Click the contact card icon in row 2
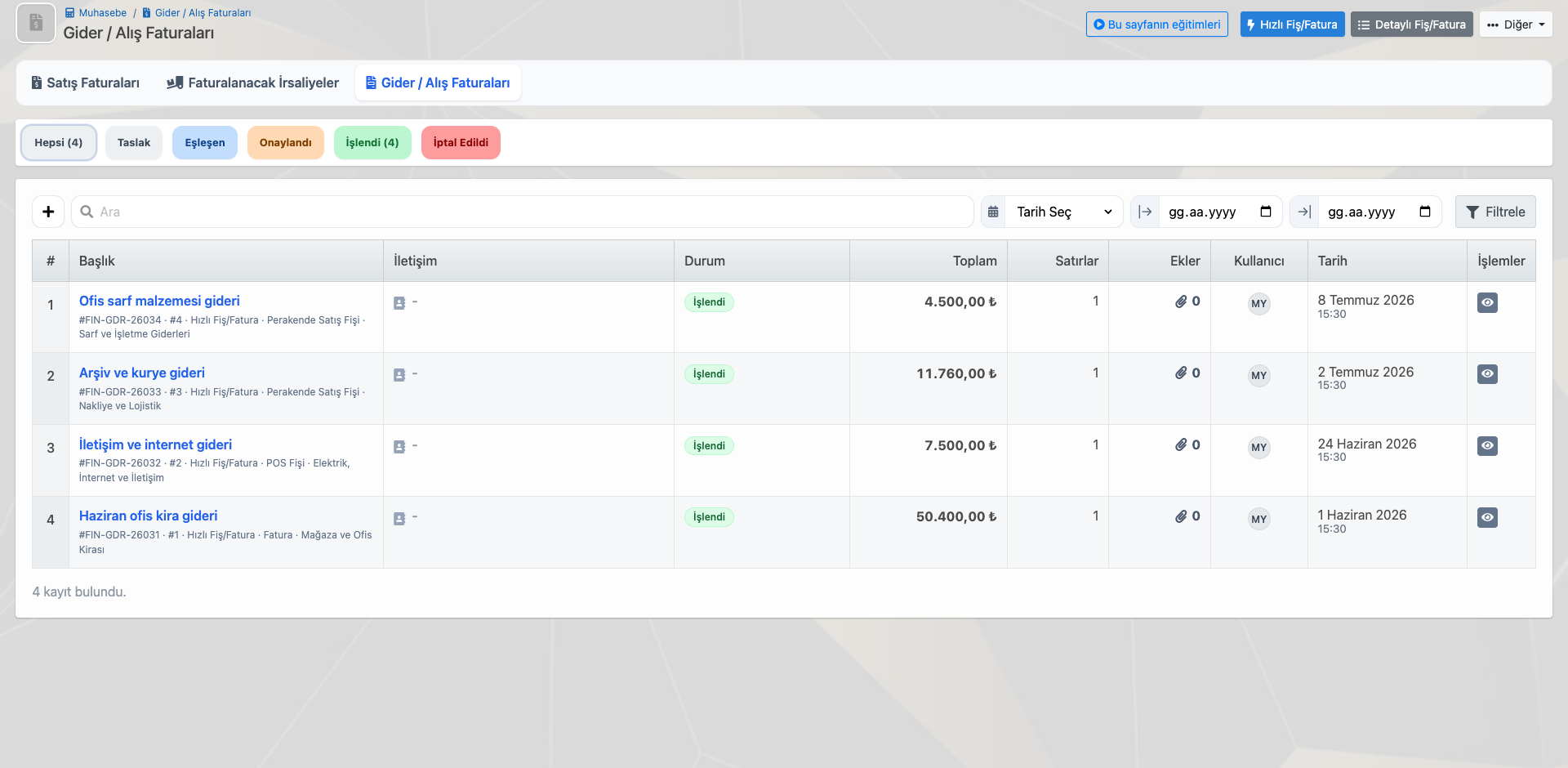Image resolution: width=1568 pixels, height=768 pixels. 399,374
